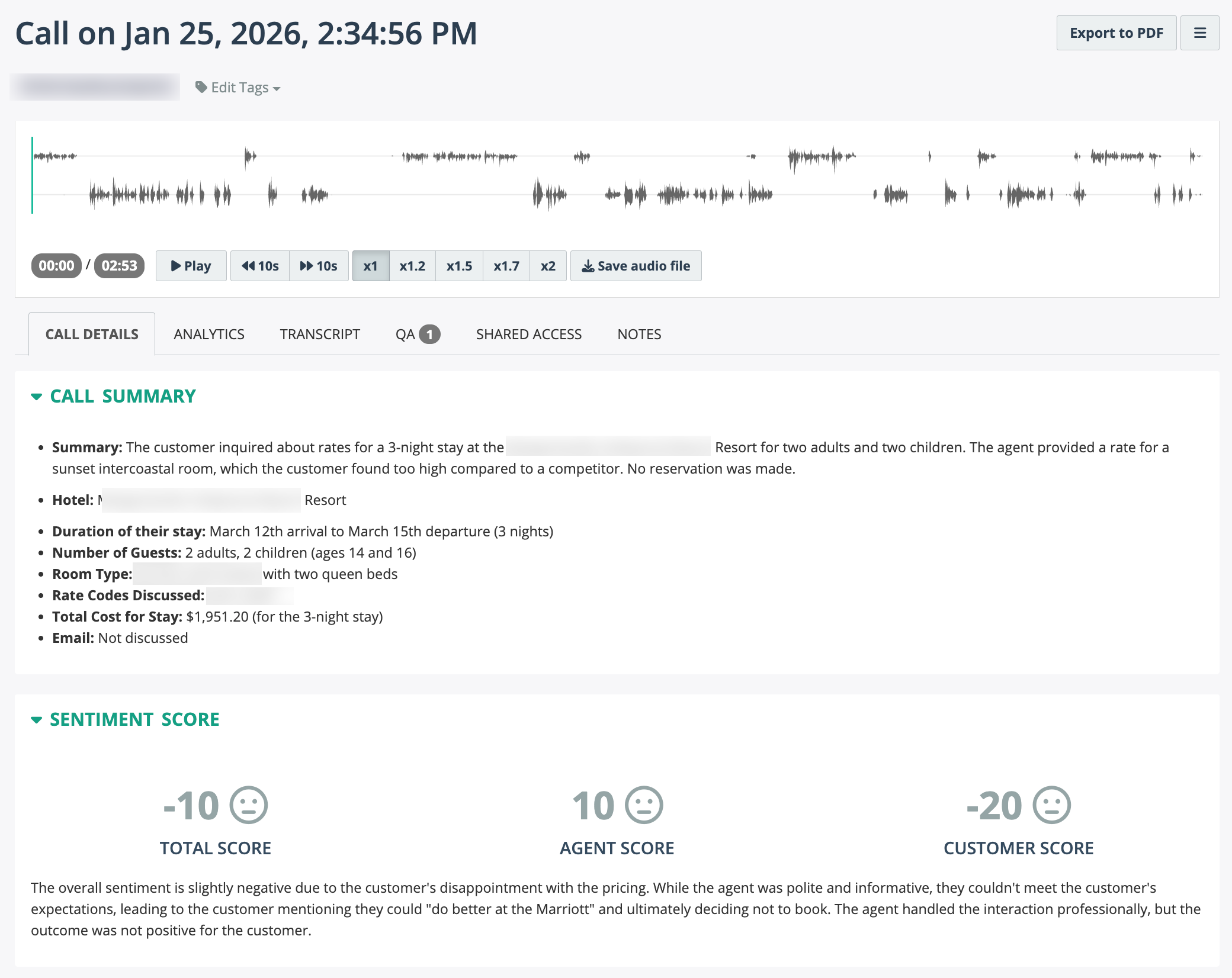The image size is (1232, 978).
Task: Collapse the Call Summary section
Action: pyautogui.click(x=37, y=397)
